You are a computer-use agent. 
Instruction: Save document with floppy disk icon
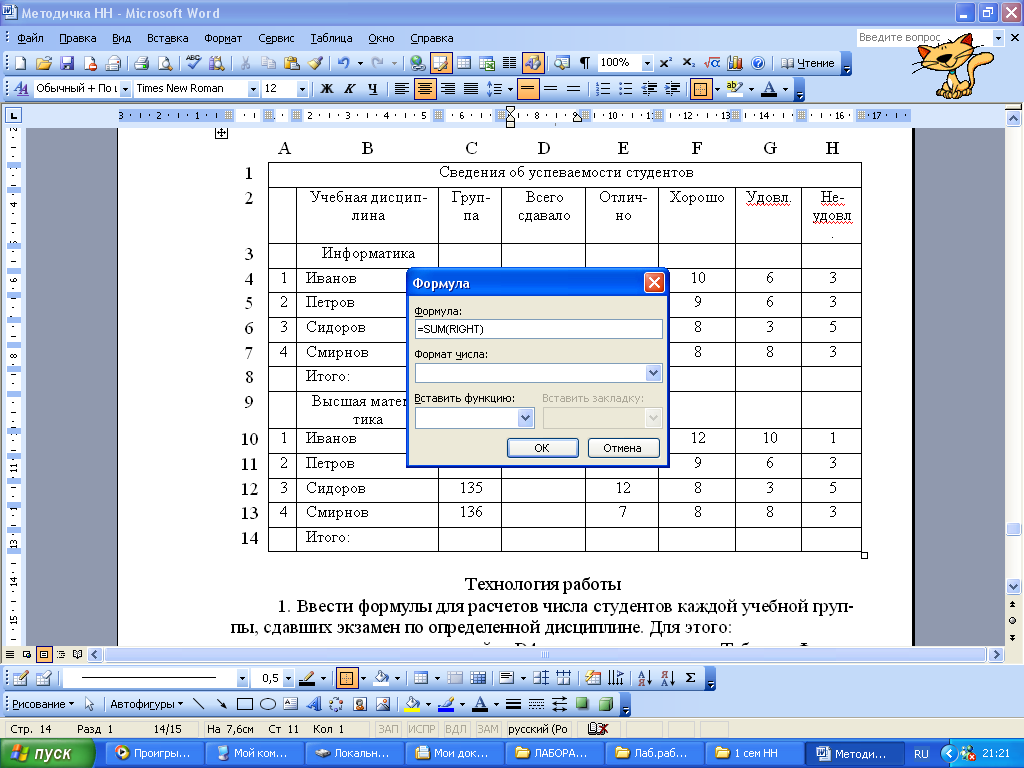[67, 63]
